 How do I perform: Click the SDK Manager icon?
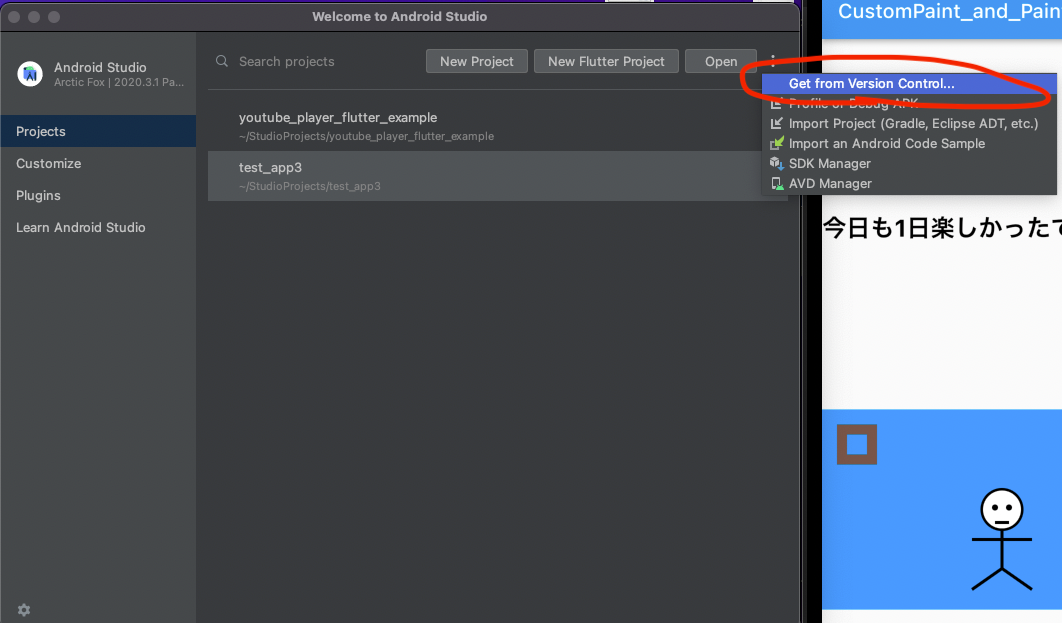[777, 163]
